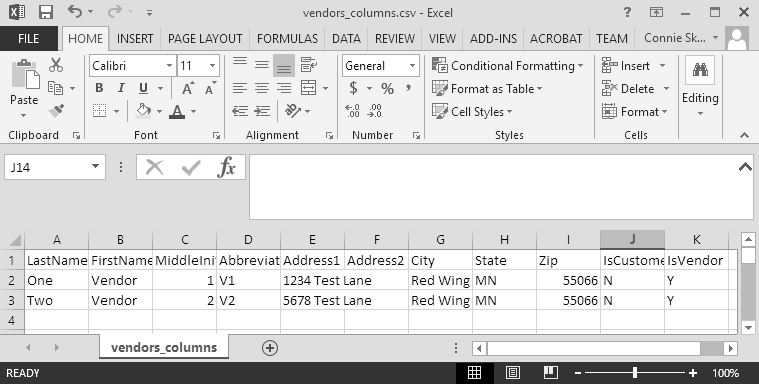Click the horizontal scrollbar thumb
Image resolution: width=759 pixels, height=384 pixels.
tap(593, 348)
